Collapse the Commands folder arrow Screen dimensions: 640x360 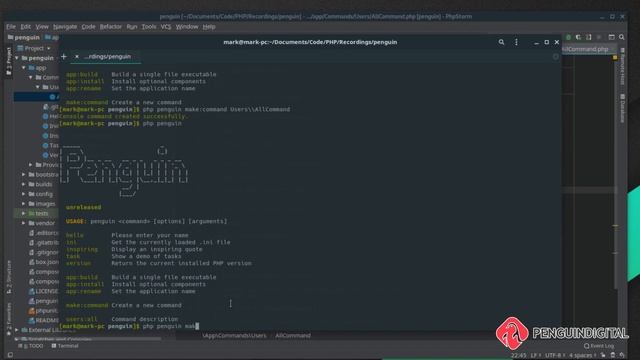[x=31, y=78]
